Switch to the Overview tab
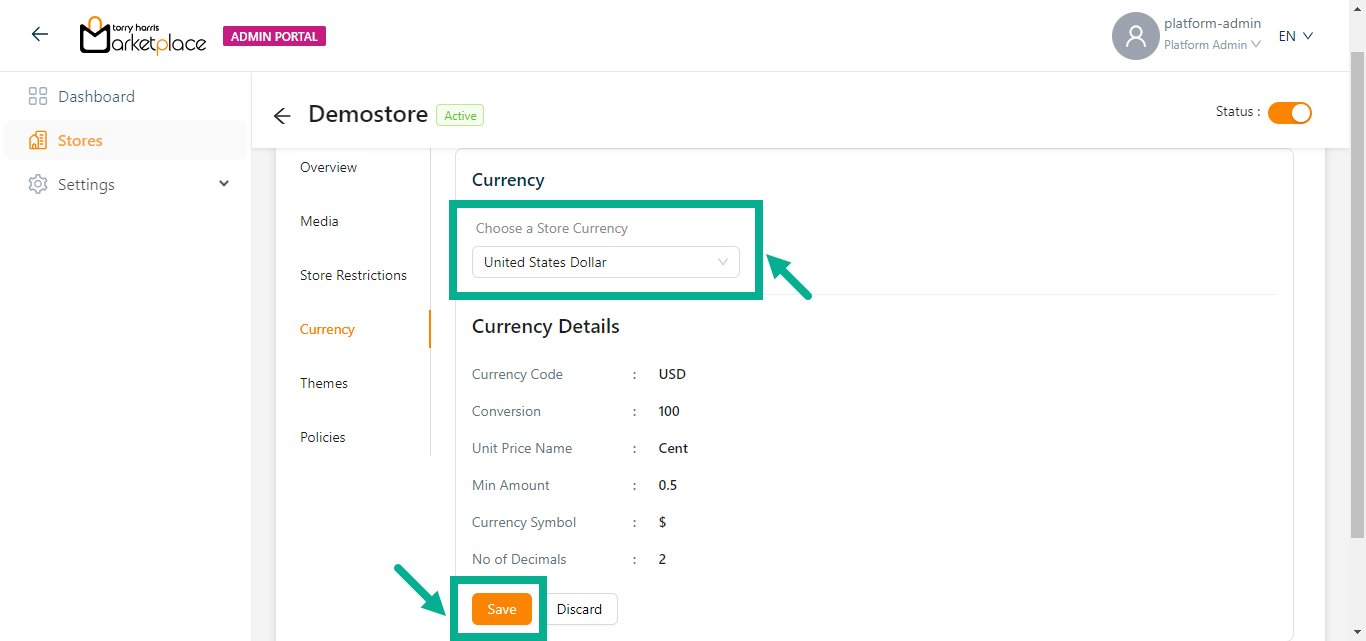 (328, 167)
